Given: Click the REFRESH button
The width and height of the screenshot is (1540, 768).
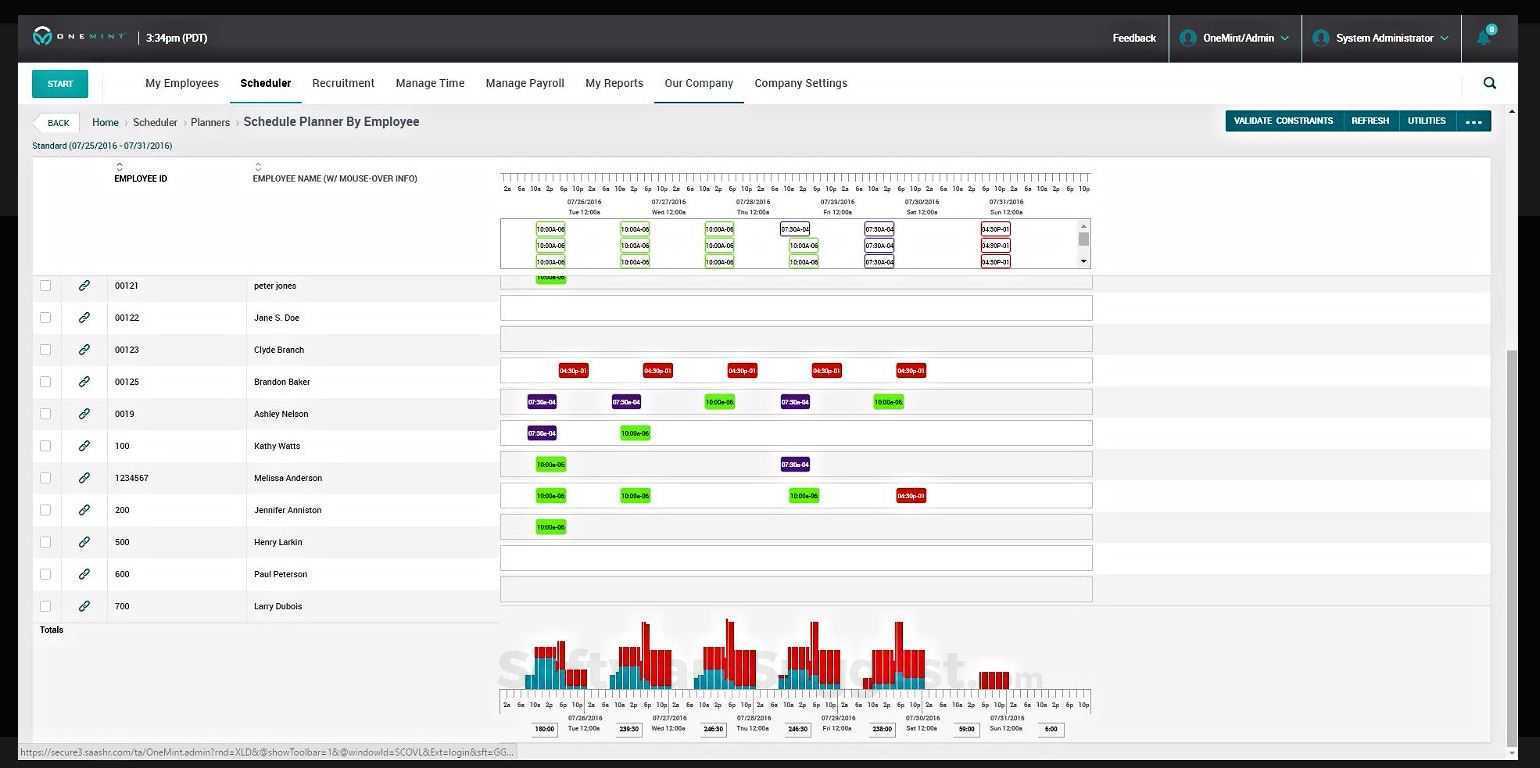Looking at the screenshot, I should (1370, 121).
